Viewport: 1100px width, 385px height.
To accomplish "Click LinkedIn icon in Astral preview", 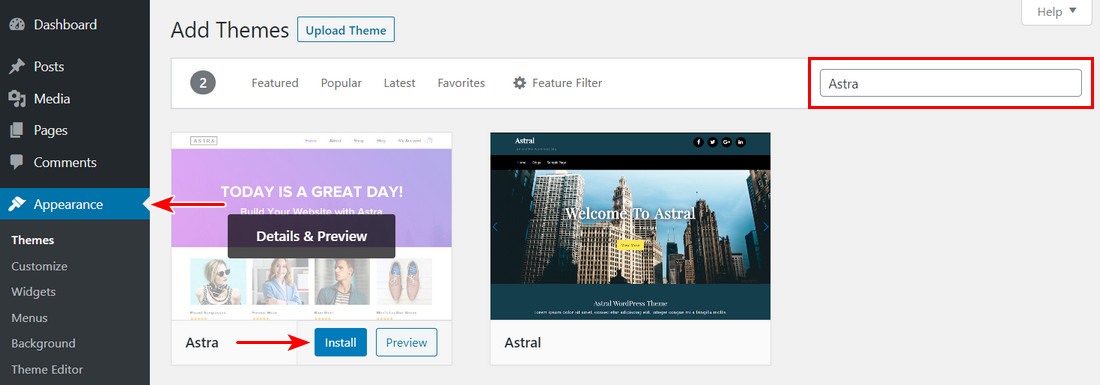I will 741,142.
